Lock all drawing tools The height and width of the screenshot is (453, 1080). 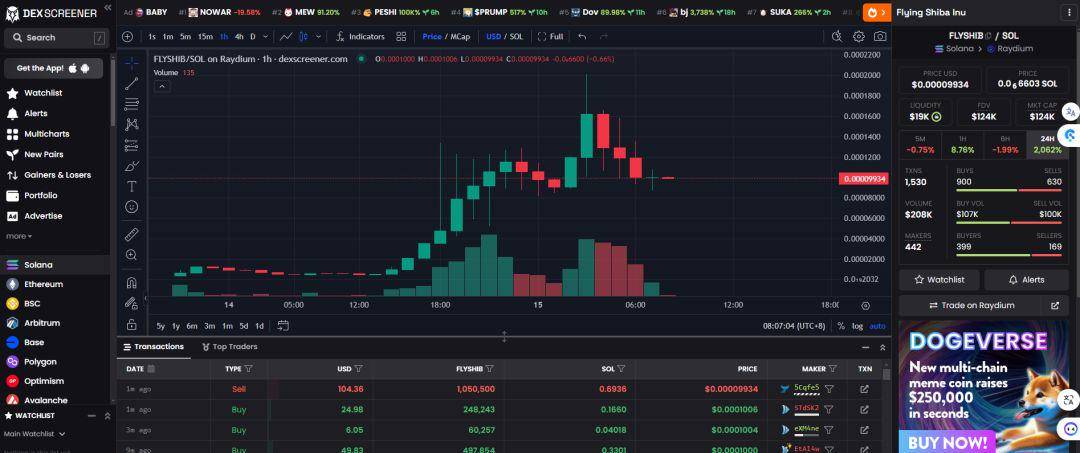point(132,324)
